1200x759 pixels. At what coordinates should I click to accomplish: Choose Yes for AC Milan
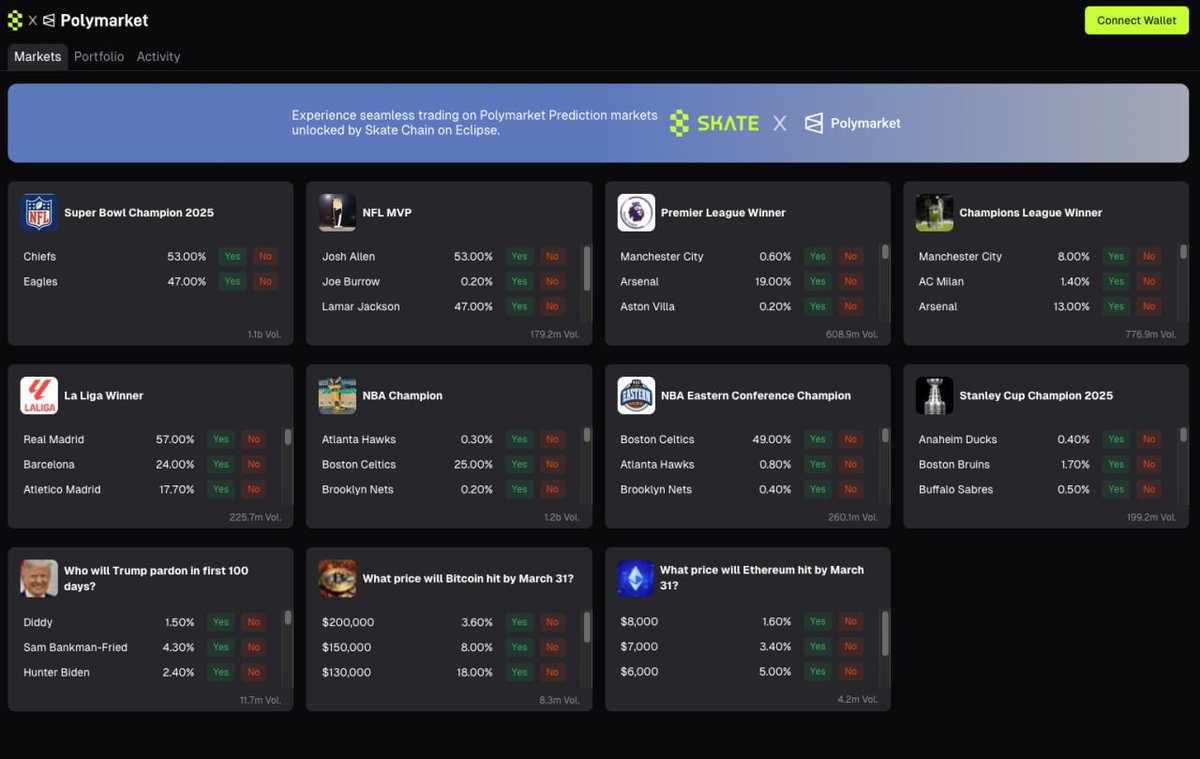click(x=1116, y=281)
